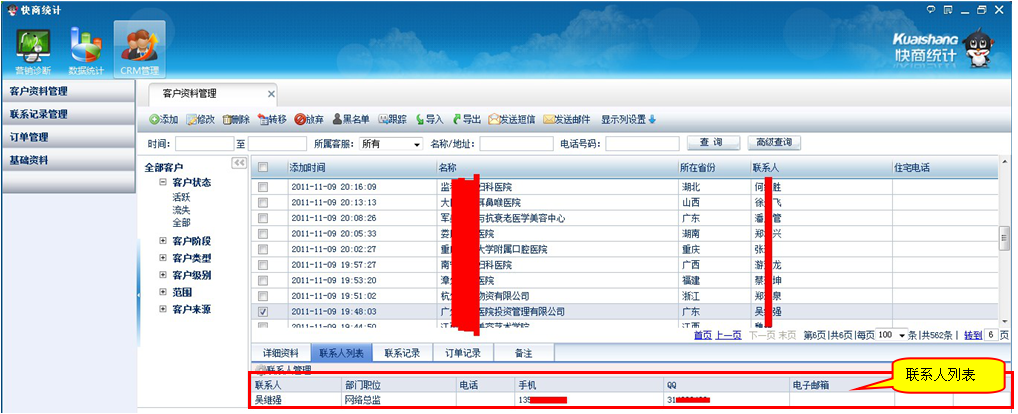Click the 发送短信 send SMS icon
Image resolution: width=1018 pixels, height=414 pixels.
(494, 120)
